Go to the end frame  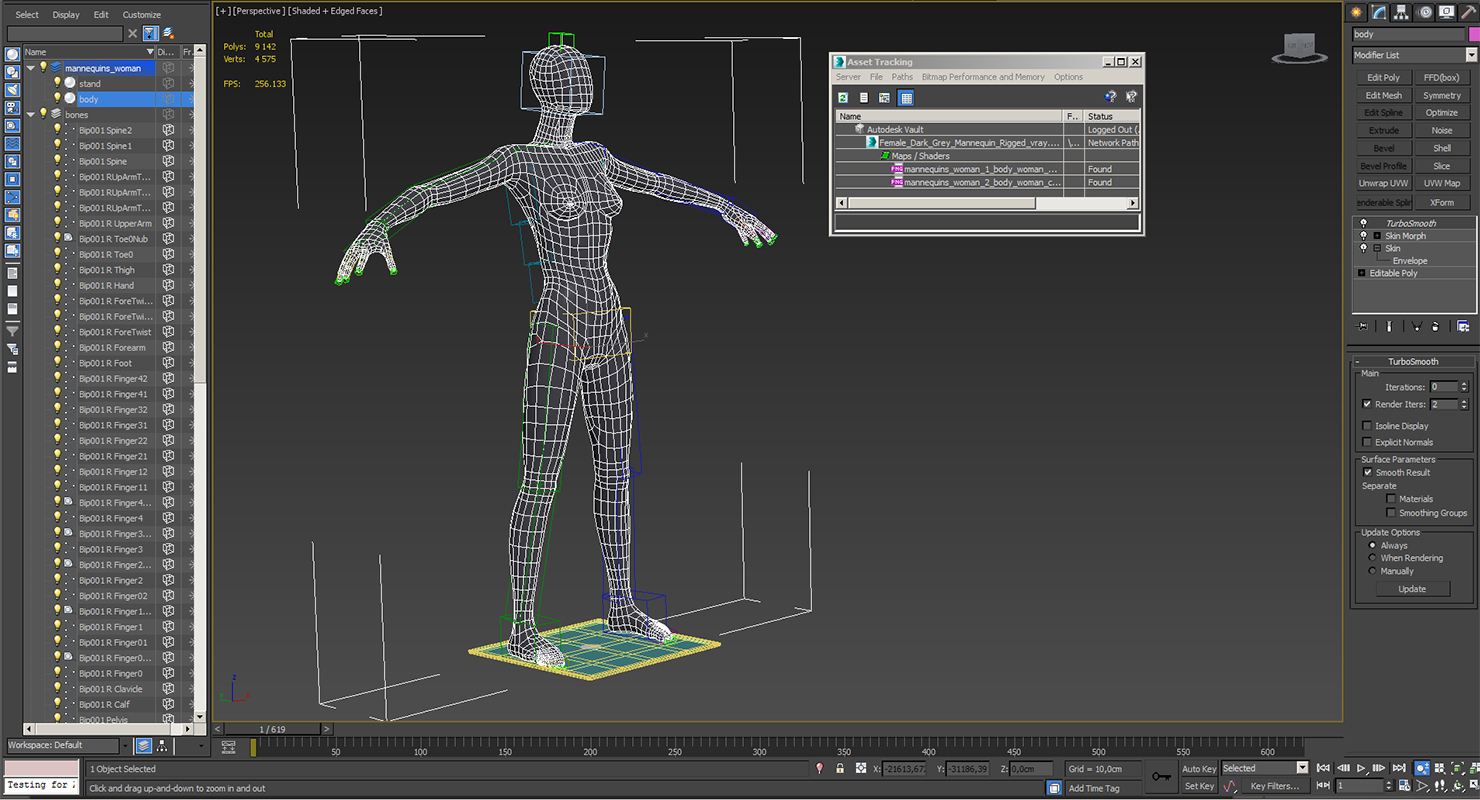(1398, 768)
